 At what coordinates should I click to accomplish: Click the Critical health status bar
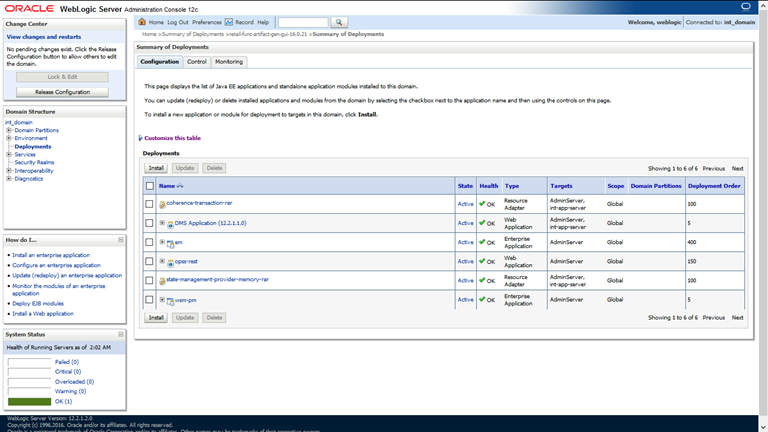point(29,372)
